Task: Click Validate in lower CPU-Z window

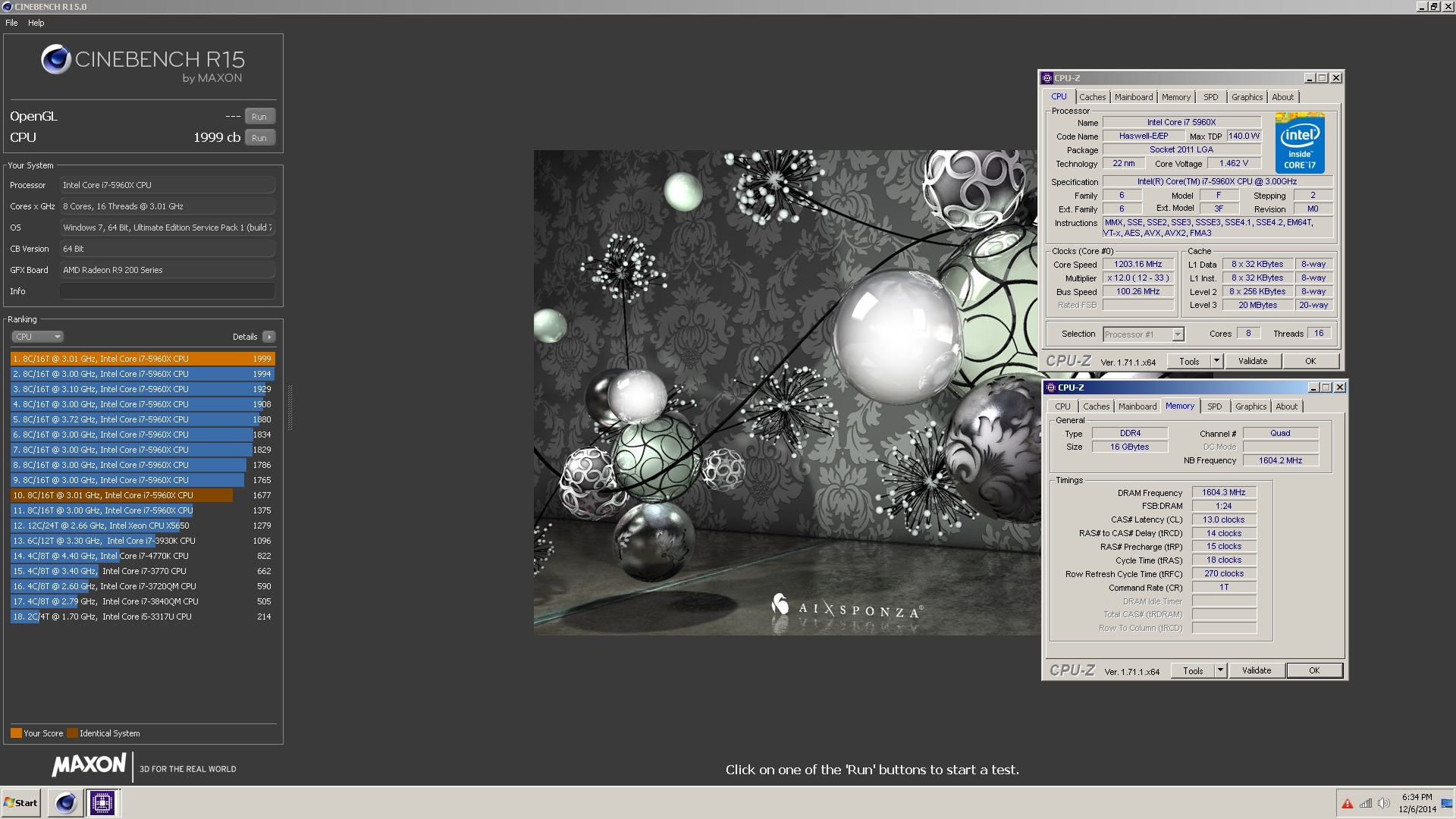Action: pos(1257,671)
